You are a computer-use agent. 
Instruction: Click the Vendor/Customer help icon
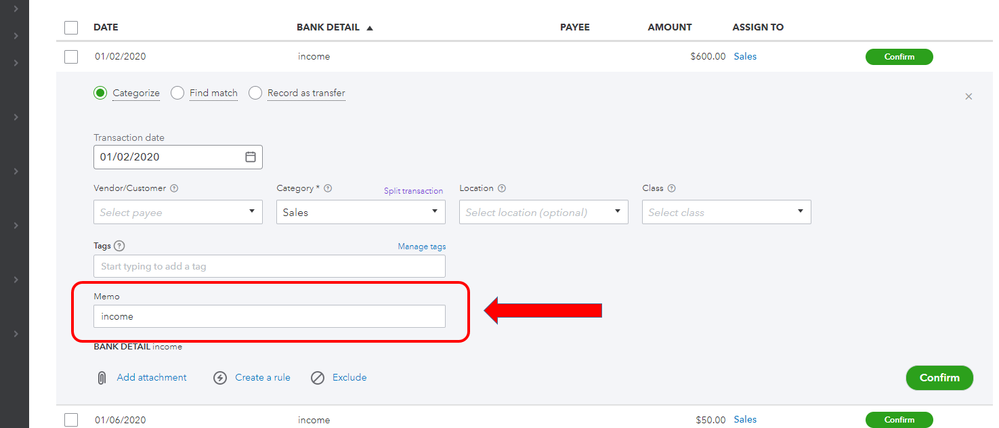(174, 188)
